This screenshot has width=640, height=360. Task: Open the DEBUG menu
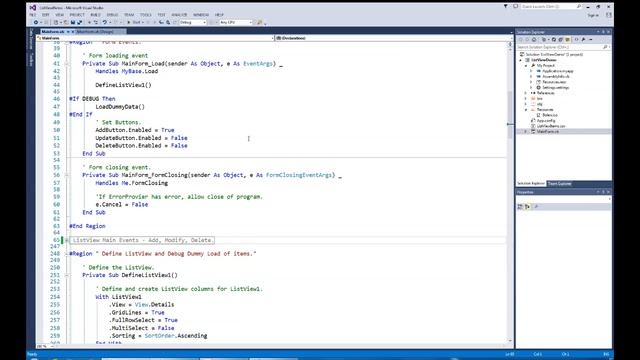112,15
